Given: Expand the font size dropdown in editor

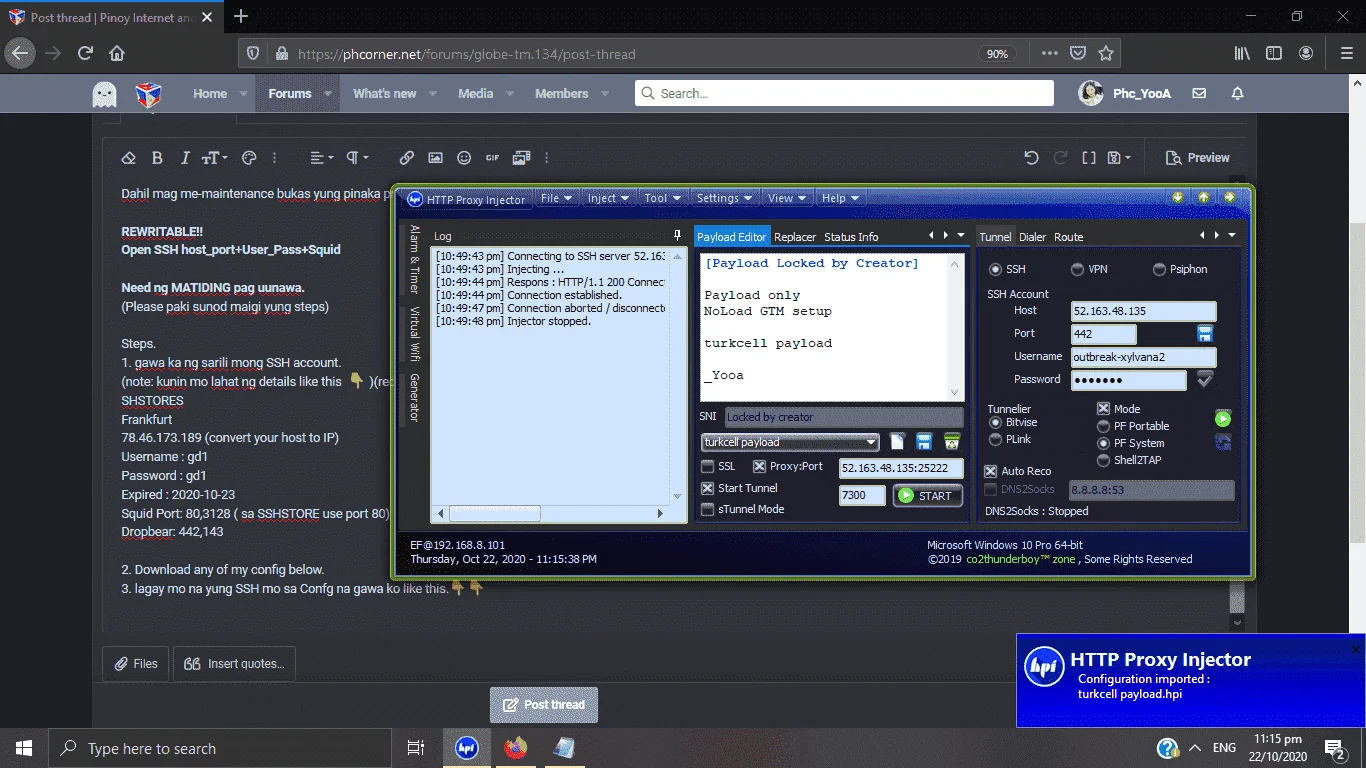Looking at the screenshot, I should point(214,158).
